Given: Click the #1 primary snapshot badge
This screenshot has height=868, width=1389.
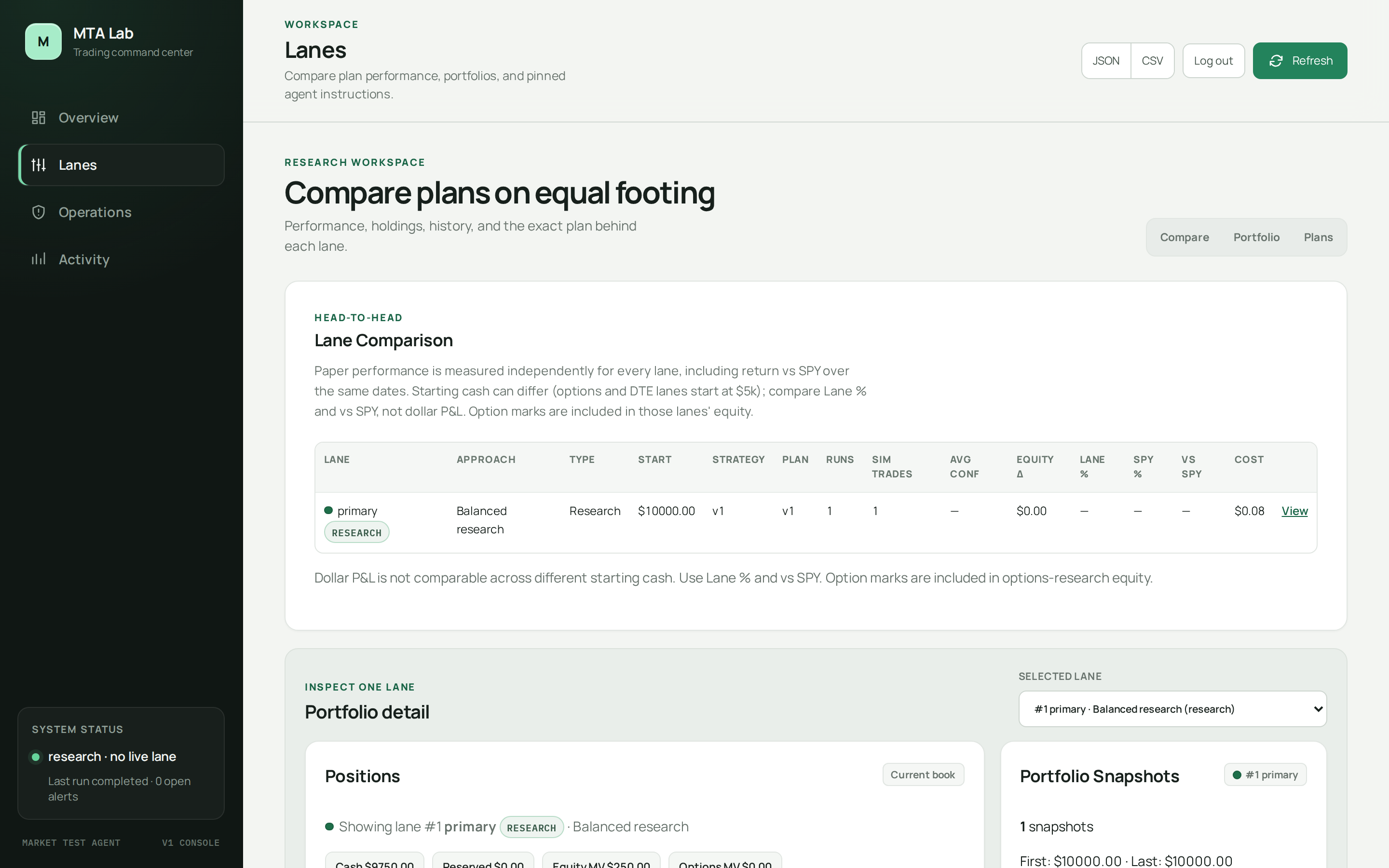Looking at the screenshot, I should pos(1265,774).
